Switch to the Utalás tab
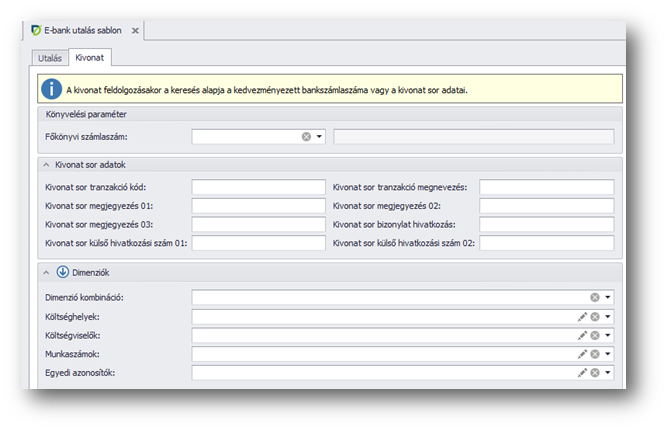Viewport: 668px width, 431px height. pyautogui.click(x=51, y=59)
